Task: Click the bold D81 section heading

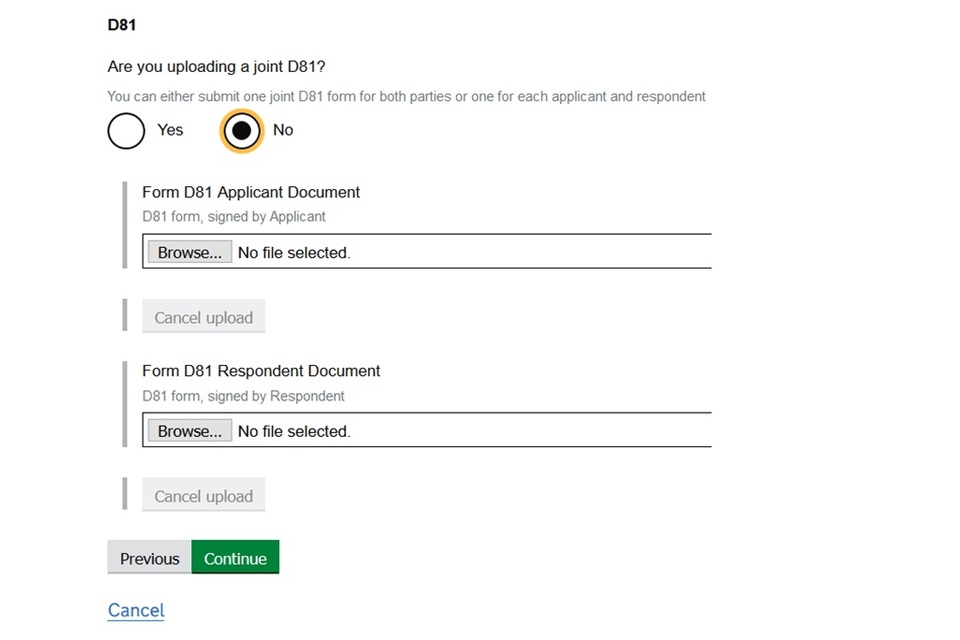Action: [x=122, y=24]
